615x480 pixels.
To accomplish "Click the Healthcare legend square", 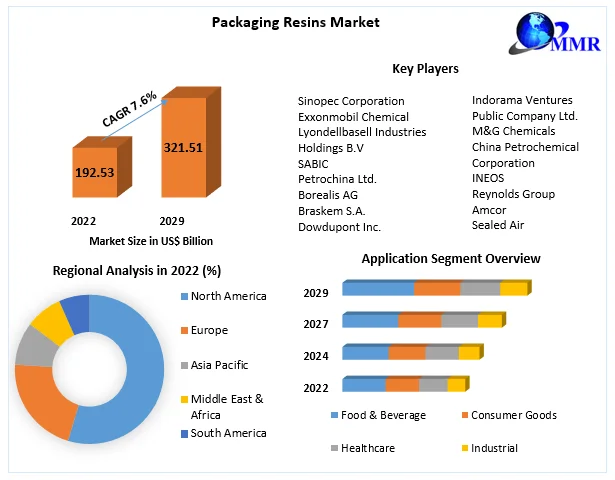I will click(x=333, y=448).
